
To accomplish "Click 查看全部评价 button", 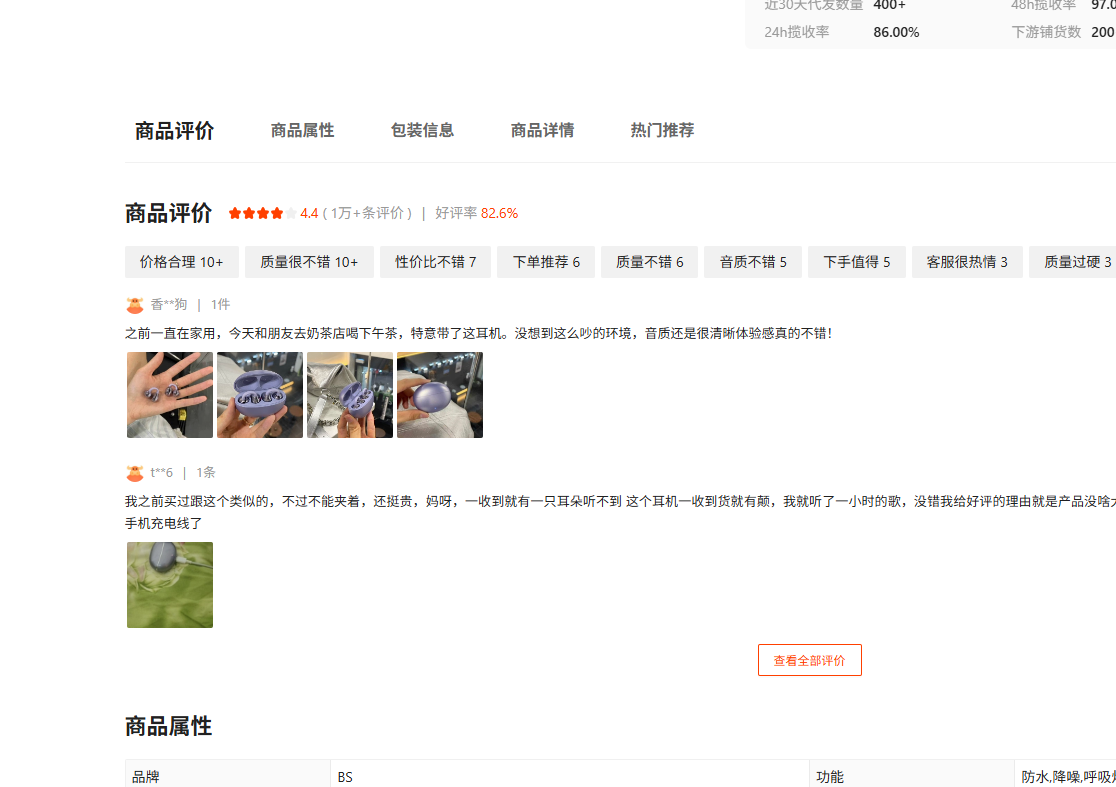I will tap(810, 660).
